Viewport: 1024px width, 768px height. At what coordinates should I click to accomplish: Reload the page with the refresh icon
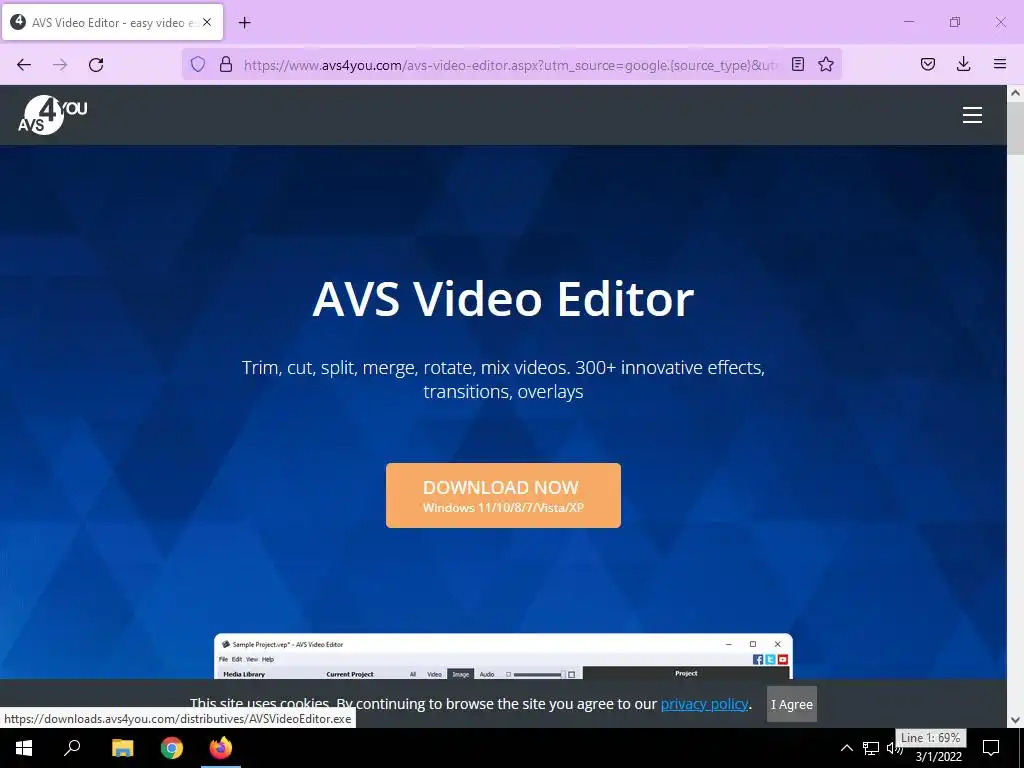coord(96,64)
